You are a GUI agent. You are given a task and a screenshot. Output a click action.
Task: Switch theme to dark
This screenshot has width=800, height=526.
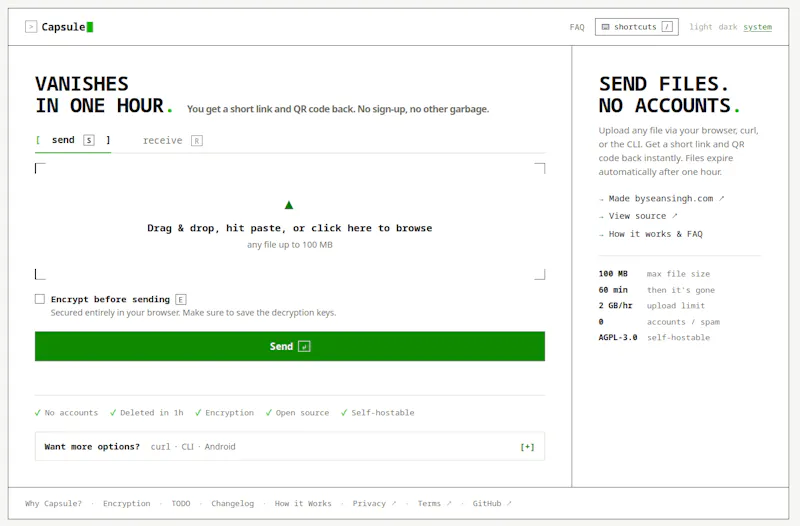(728, 27)
